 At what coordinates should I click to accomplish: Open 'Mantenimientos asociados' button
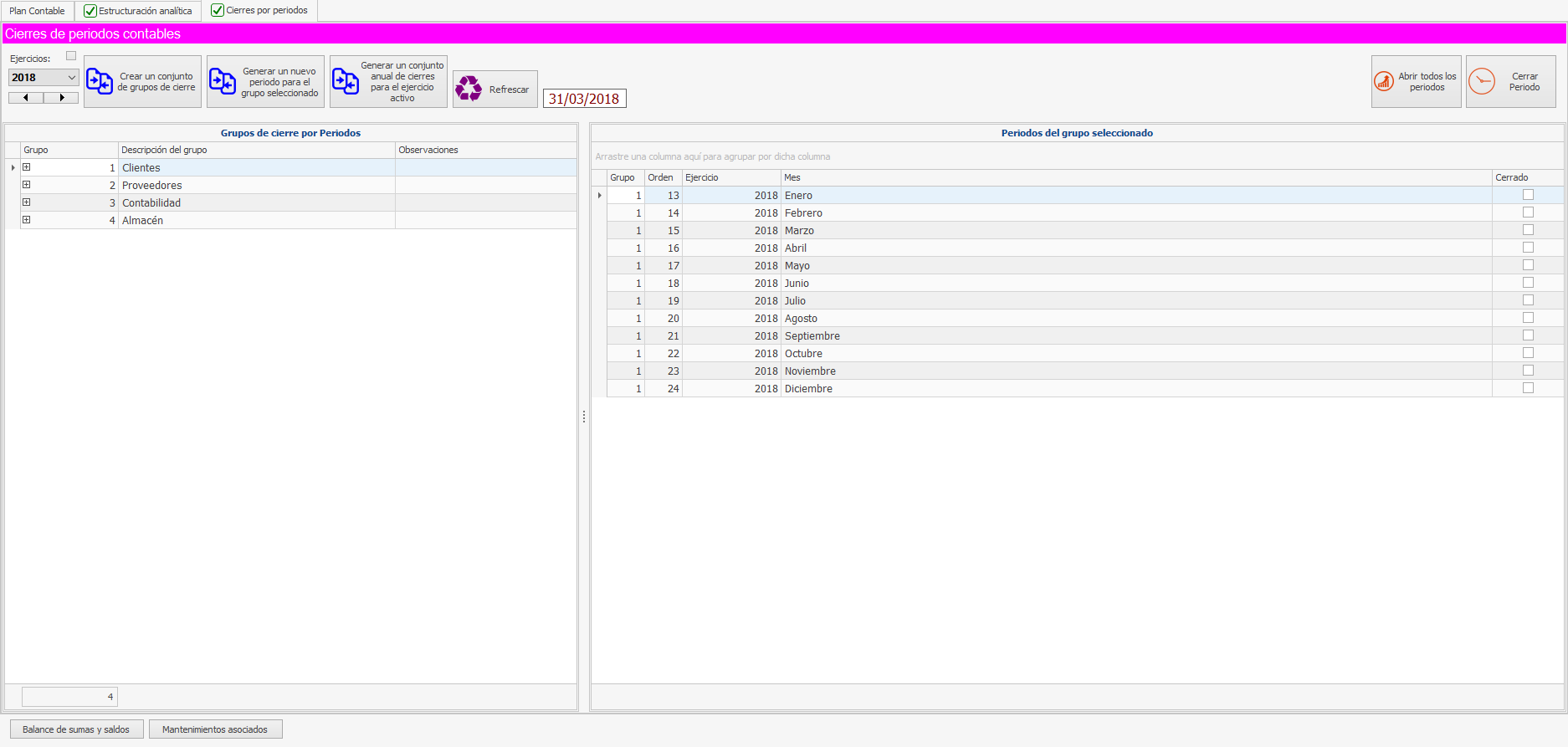pyautogui.click(x=215, y=729)
